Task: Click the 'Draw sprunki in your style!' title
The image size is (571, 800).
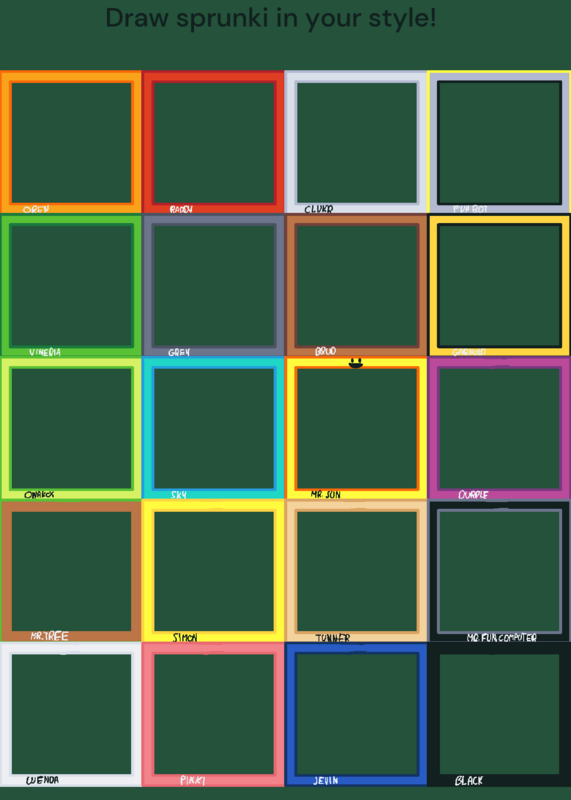Action: coord(271,18)
